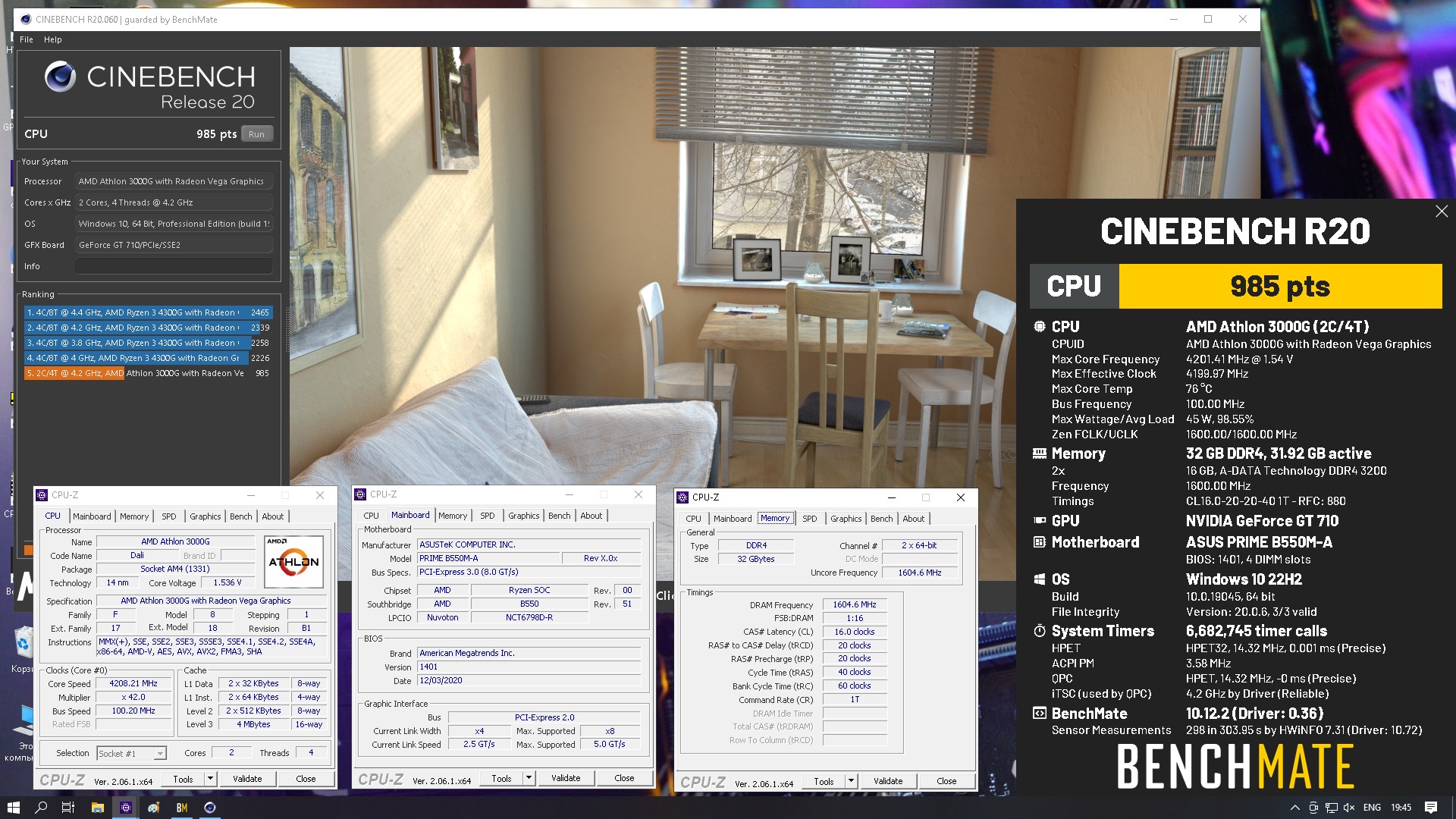Open the Action Center notifications
The width and height of the screenshot is (1456, 819).
[x=1431, y=808]
